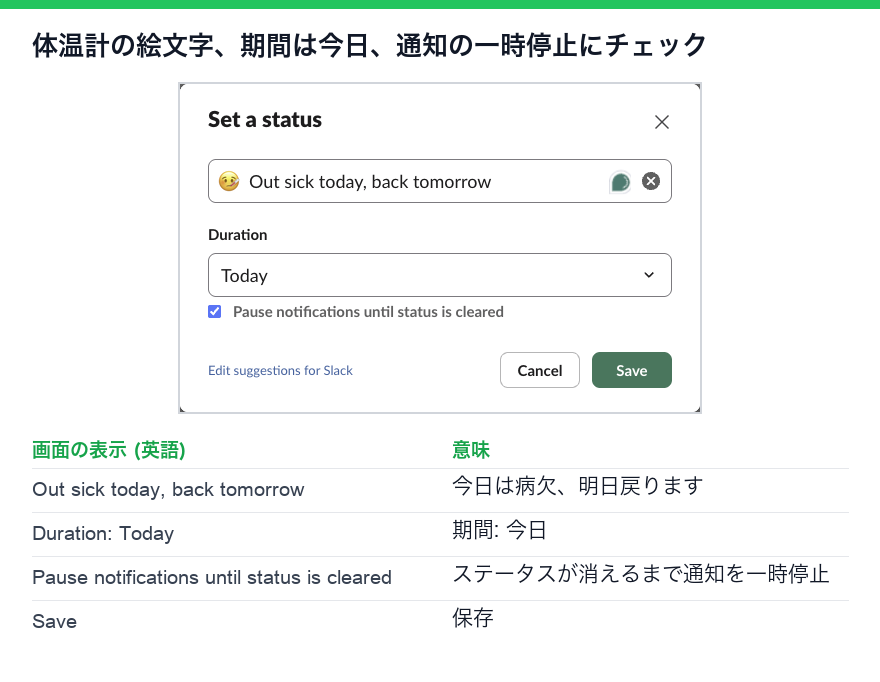Click the Duration dropdown chevron arrow
880x682 pixels.
[x=649, y=275]
